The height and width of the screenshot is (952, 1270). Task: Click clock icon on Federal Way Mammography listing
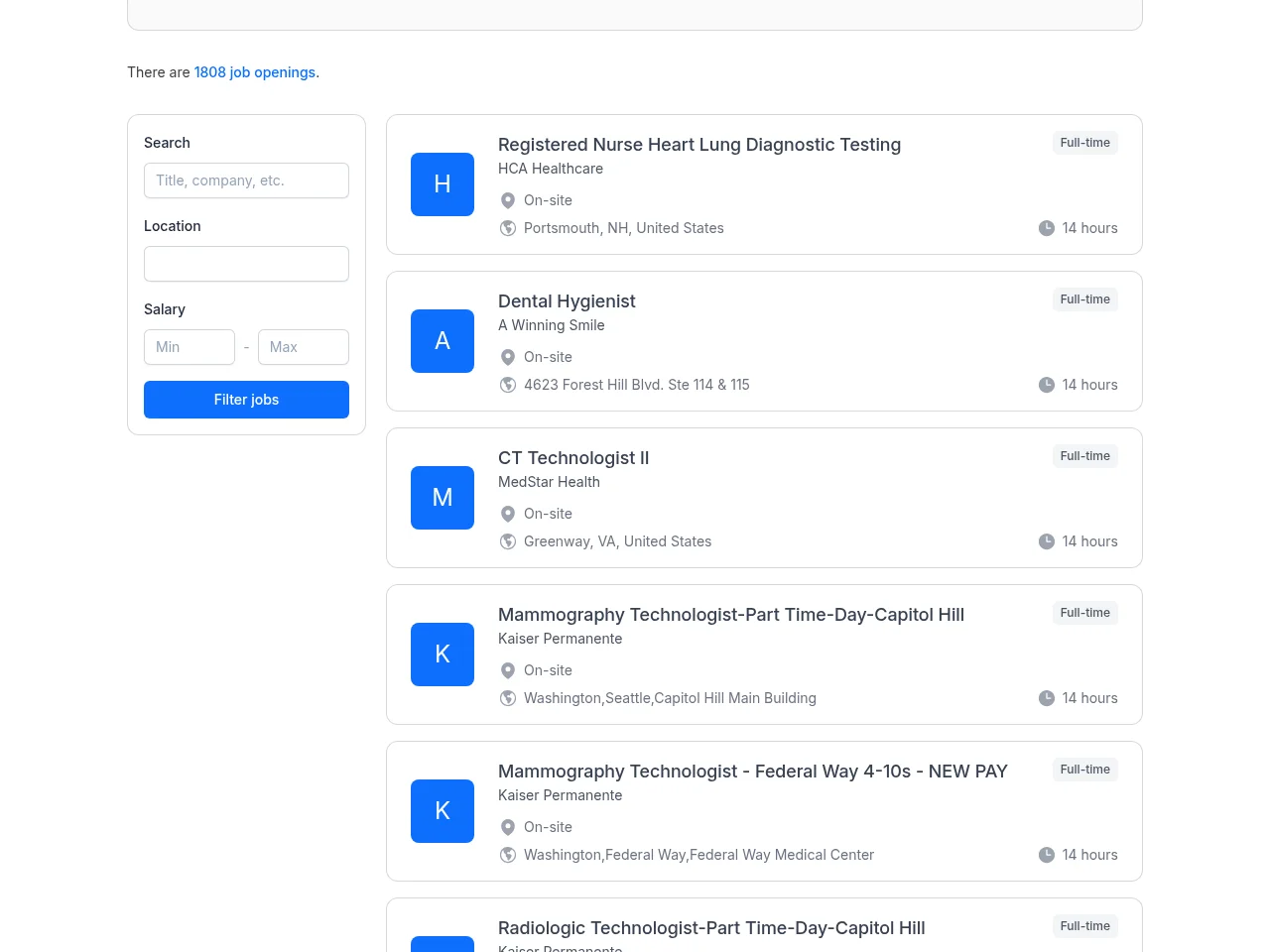pyautogui.click(x=1047, y=855)
